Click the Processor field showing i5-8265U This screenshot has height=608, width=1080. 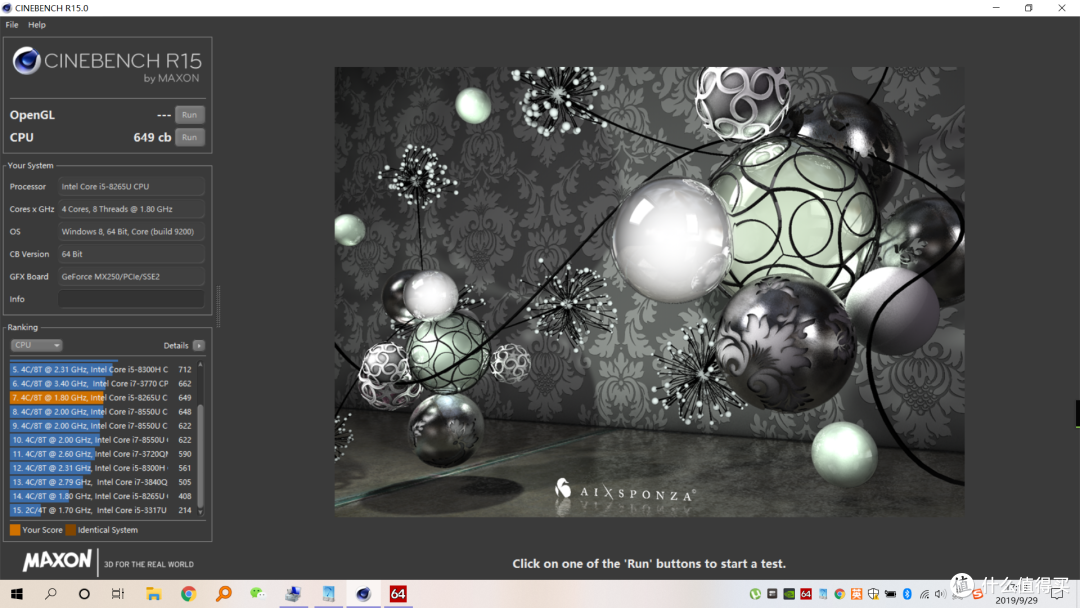[131, 187]
